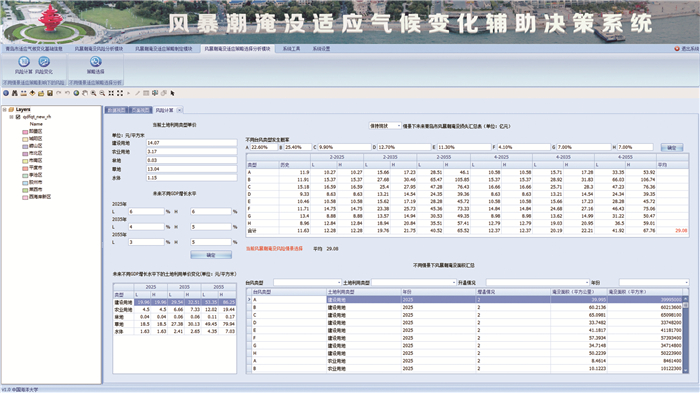Click the 淹没面积(平方公里) column header
700x393 pixels.
[x=579, y=292]
